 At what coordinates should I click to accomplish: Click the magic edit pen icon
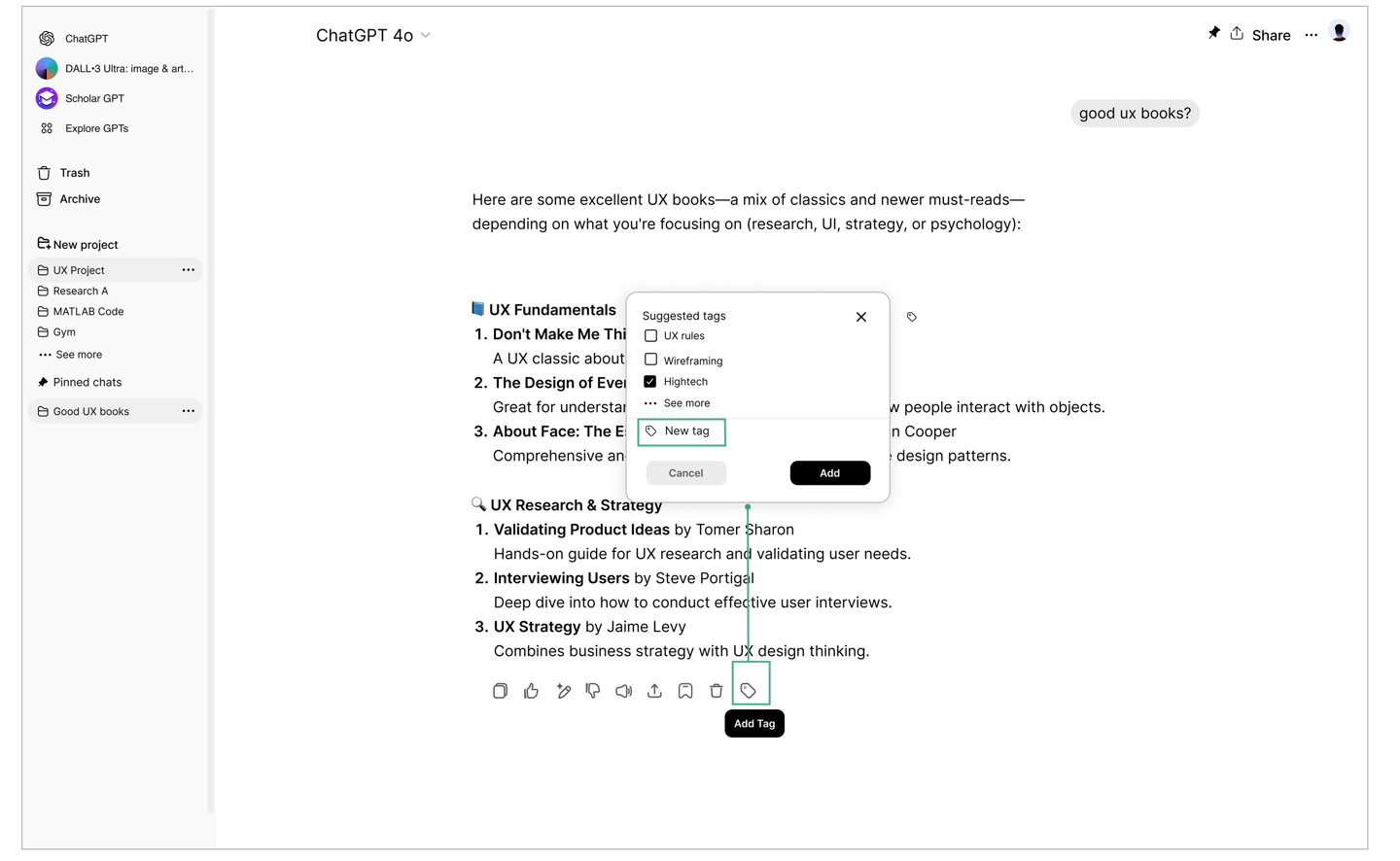pos(563,691)
